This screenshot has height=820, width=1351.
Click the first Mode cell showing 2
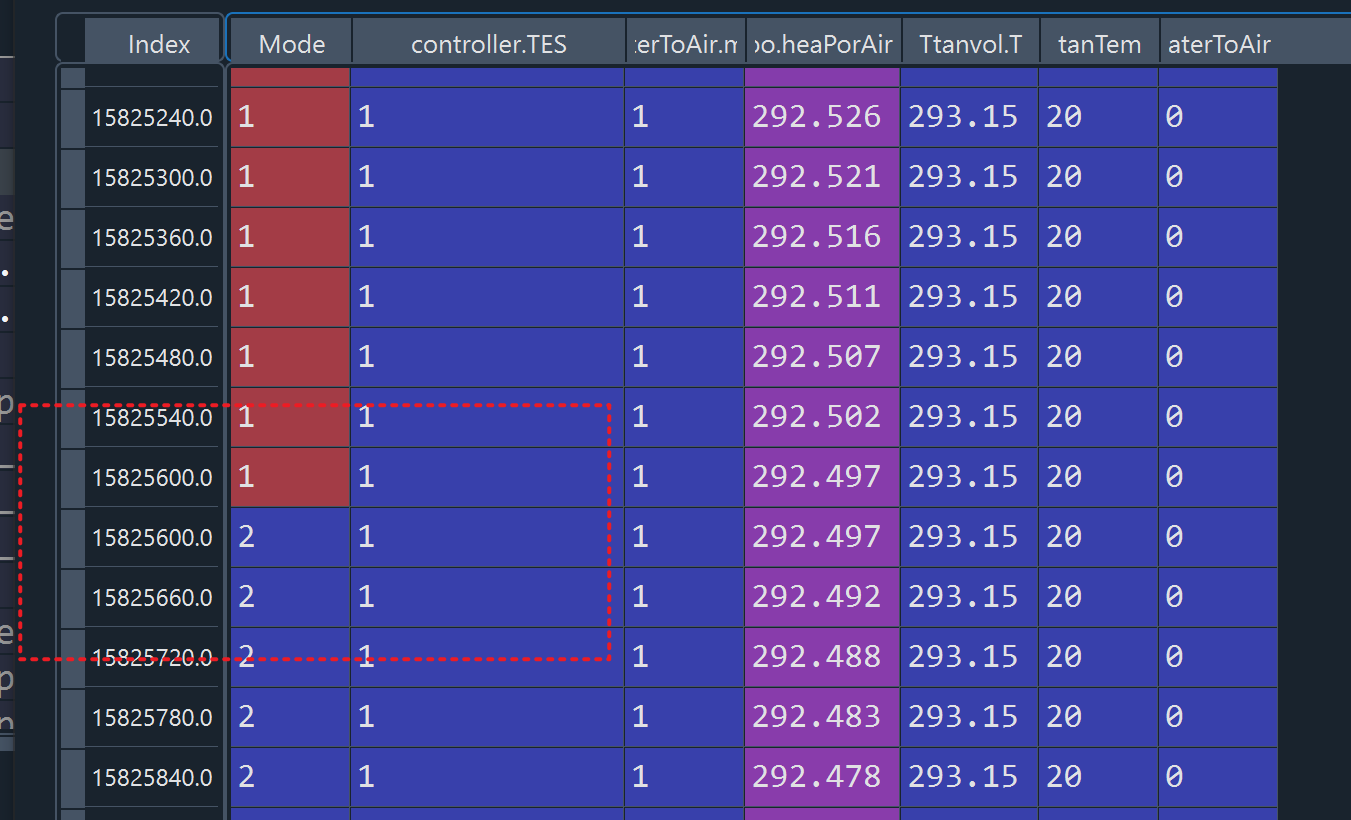(290, 537)
